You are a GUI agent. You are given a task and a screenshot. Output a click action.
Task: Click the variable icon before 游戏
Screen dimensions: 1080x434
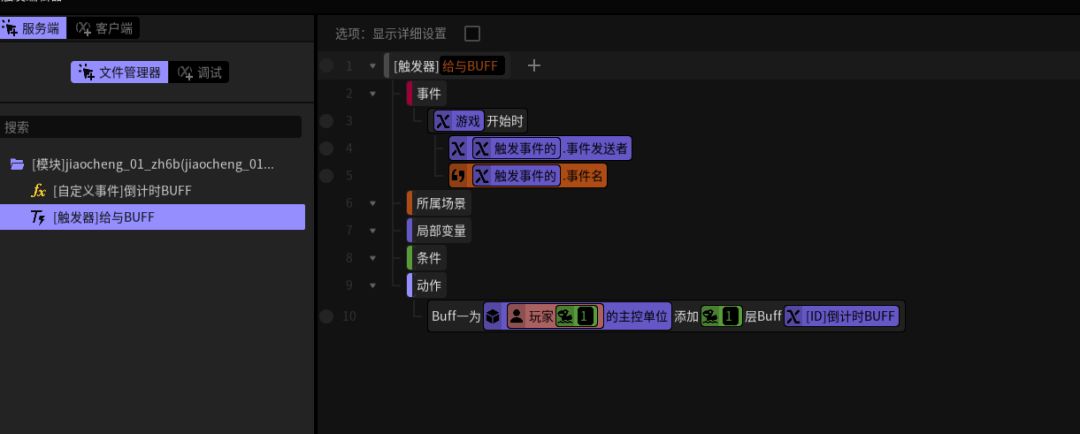pyautogui.click(x=444, y=122)
